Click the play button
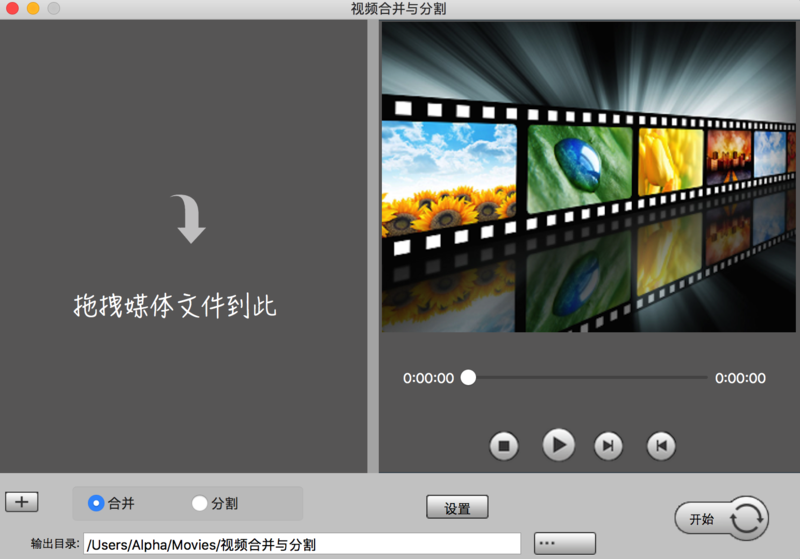This screenshot has height=559, width=800. click(558, 445)
